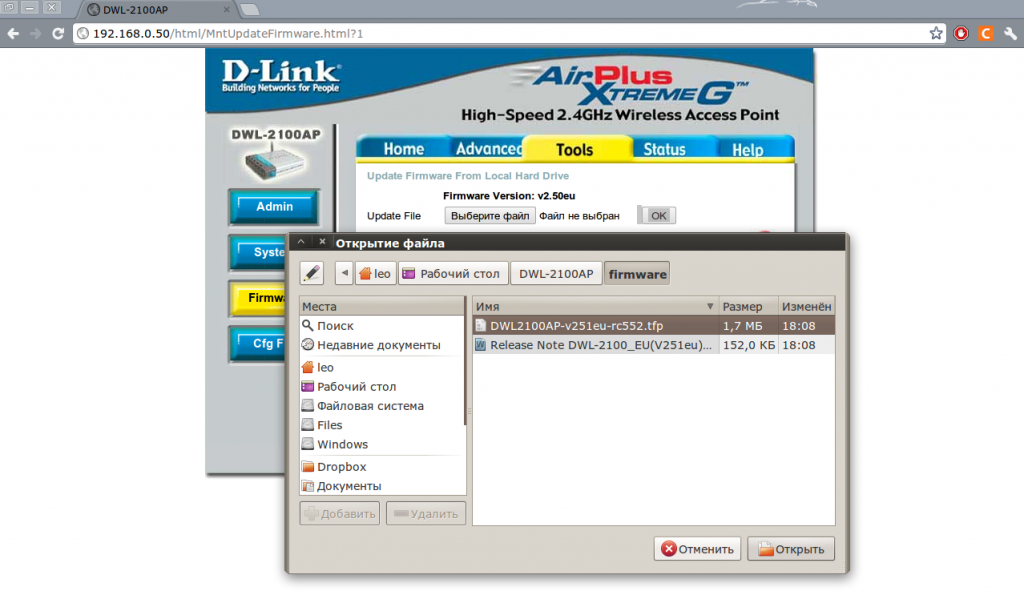Click the D-Link logo

click(281, 76)
